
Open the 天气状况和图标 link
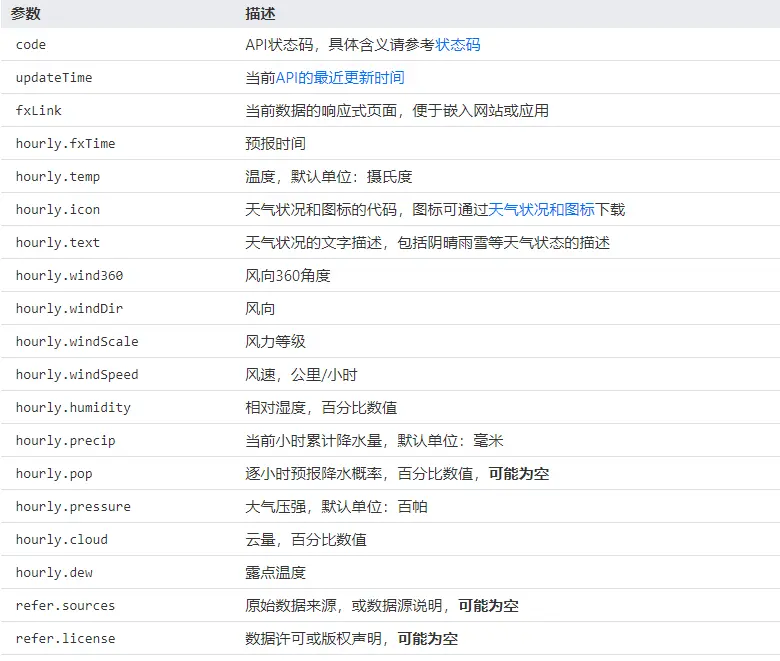click(x=541, y=209)
